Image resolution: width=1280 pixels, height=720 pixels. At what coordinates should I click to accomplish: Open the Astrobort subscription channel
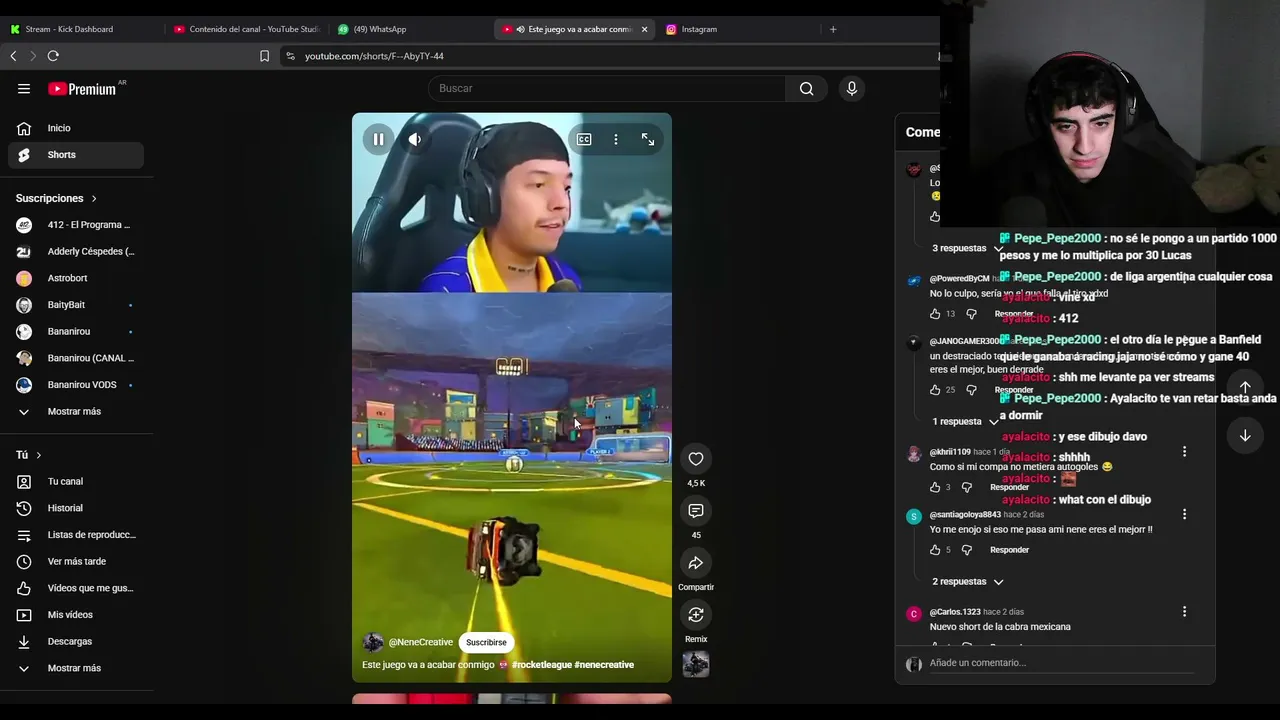(x=76, y=278)
